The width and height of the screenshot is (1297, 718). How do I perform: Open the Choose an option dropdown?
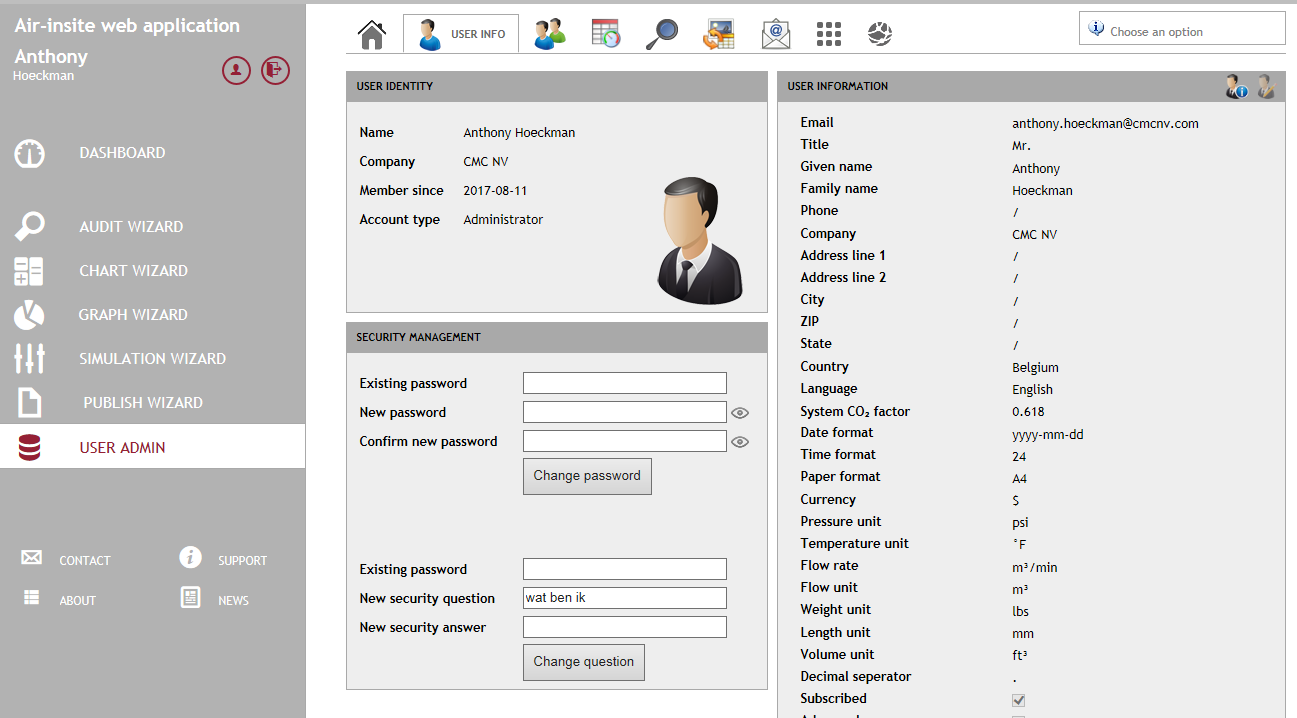coord(1182,29)
